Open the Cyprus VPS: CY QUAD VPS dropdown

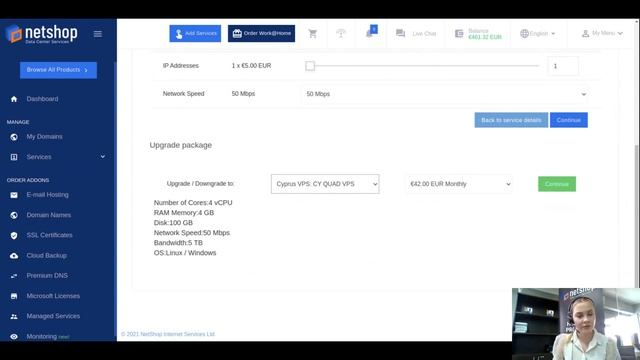tap(325, 184)
